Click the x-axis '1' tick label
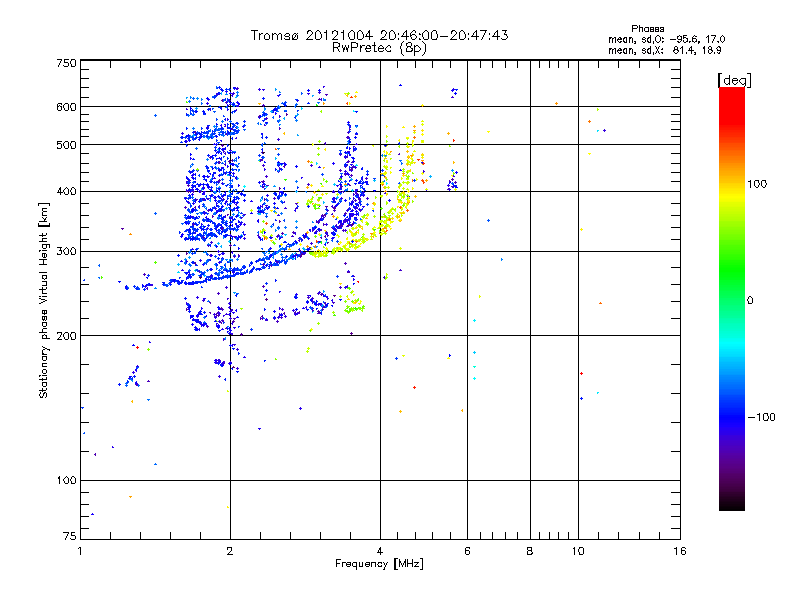800x600 pixels. pyautogui.click(x=80, y=551)
